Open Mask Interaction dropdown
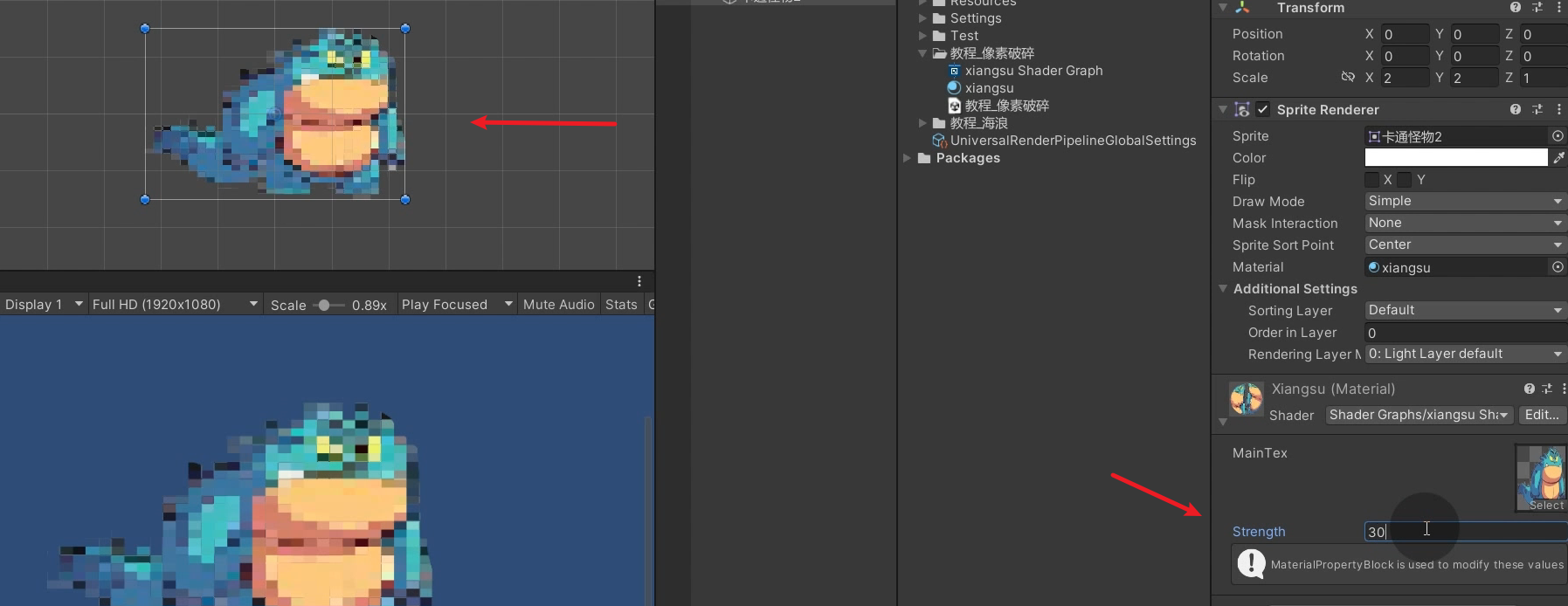The height and width of the screenshot is (606, 1568). coord(1465,223)
